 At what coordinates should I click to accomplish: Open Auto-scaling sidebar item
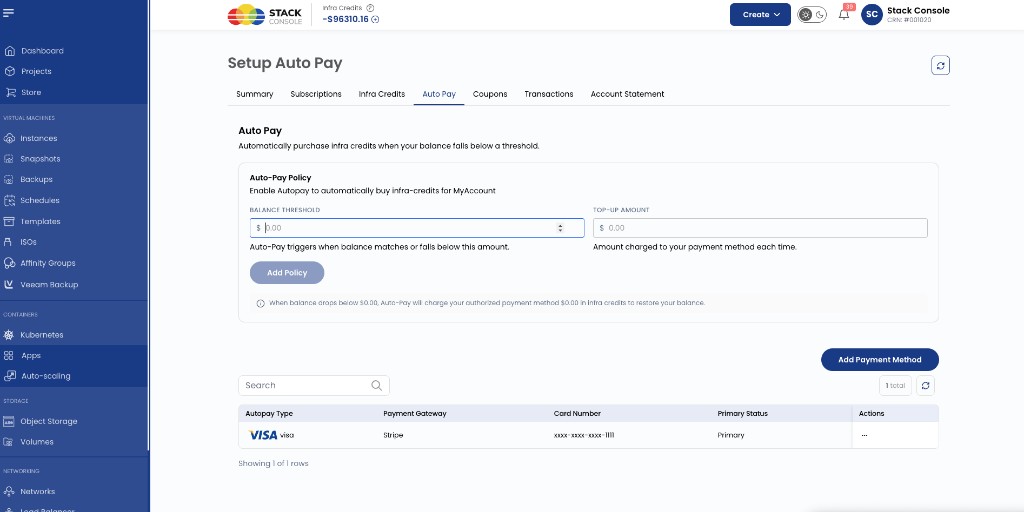45,376
